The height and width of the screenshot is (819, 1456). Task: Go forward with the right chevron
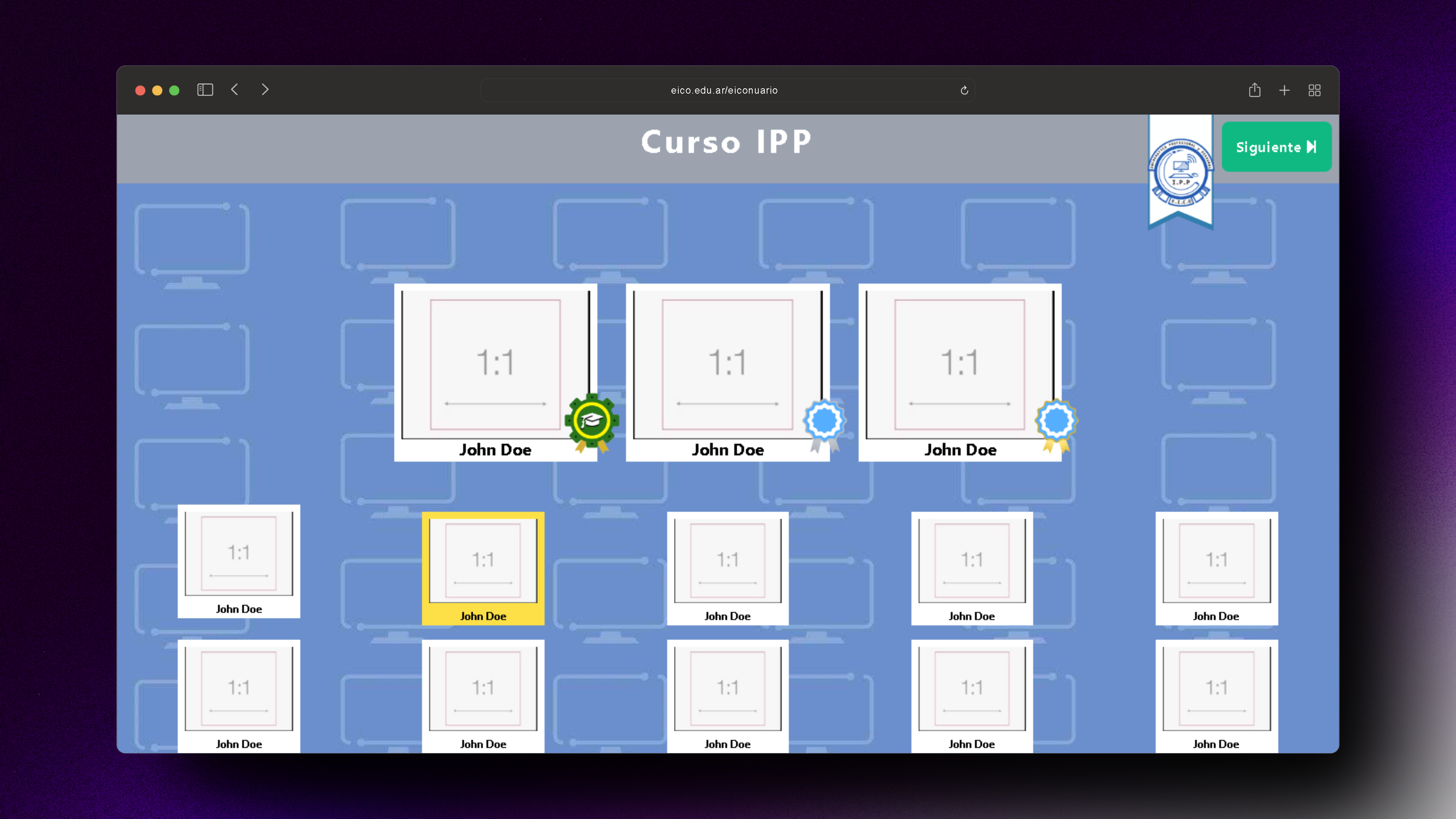pyautogui.click(x=265, y=90)
